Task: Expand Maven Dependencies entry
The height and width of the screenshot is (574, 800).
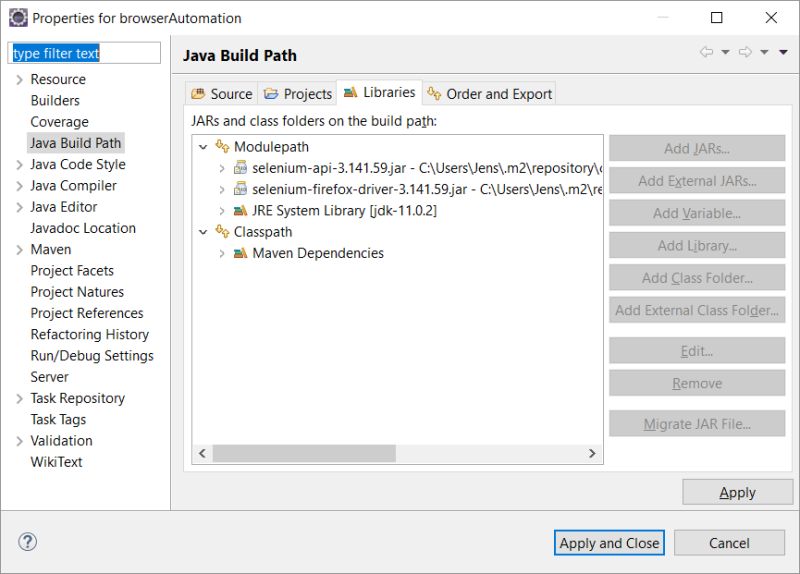Action: (221, 254)
